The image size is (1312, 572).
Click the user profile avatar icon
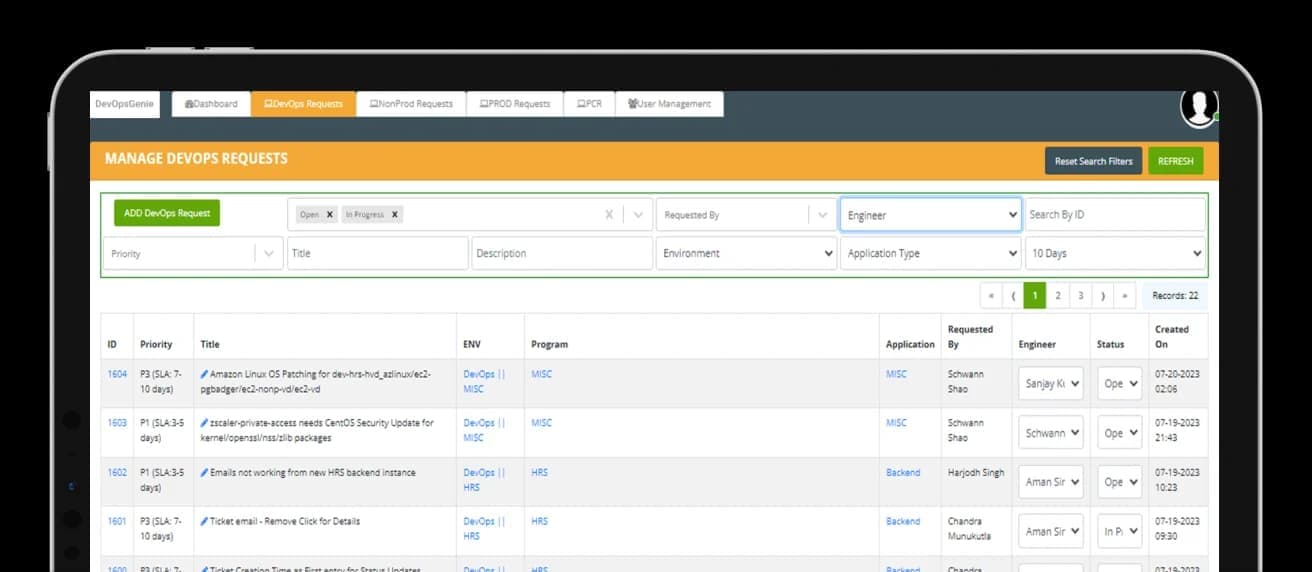tap(1198, 107)
